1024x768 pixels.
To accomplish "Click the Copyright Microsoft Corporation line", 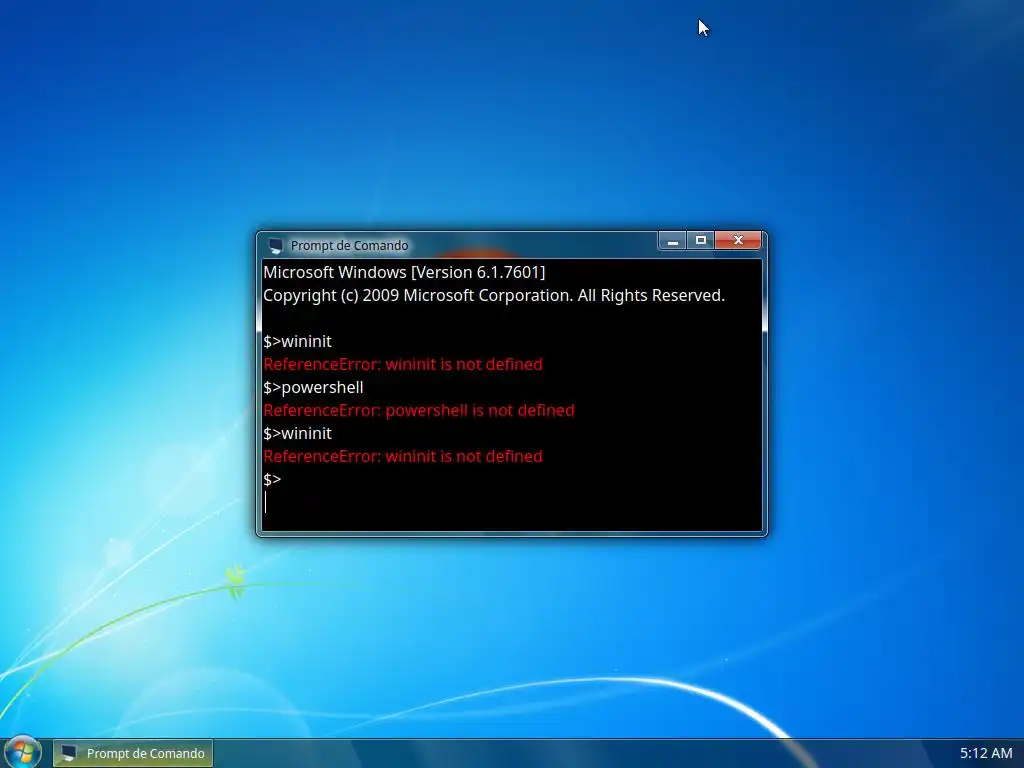I will coord(494,295).
